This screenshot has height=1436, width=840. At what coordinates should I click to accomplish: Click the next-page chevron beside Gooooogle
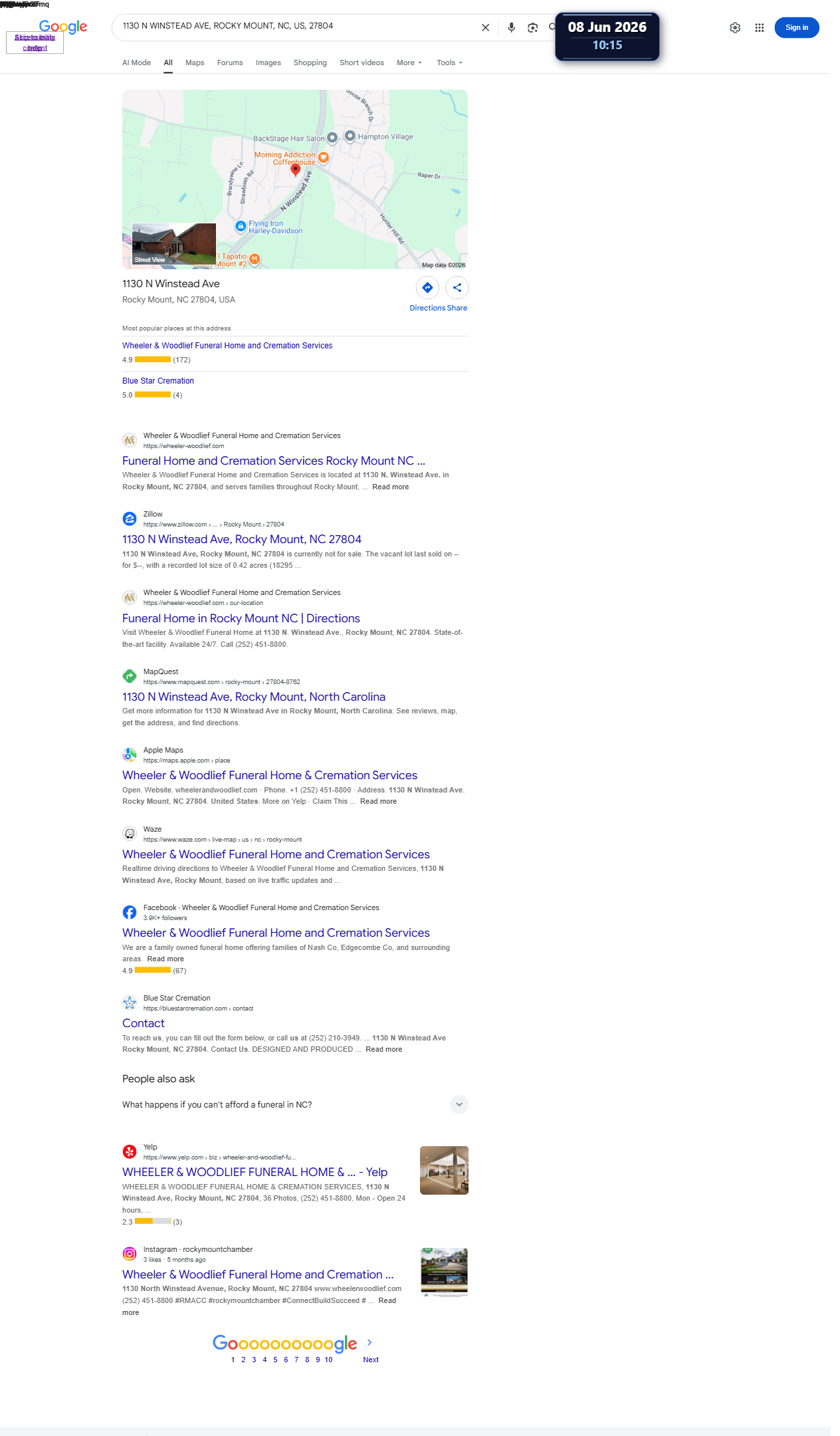(369, 1342)
